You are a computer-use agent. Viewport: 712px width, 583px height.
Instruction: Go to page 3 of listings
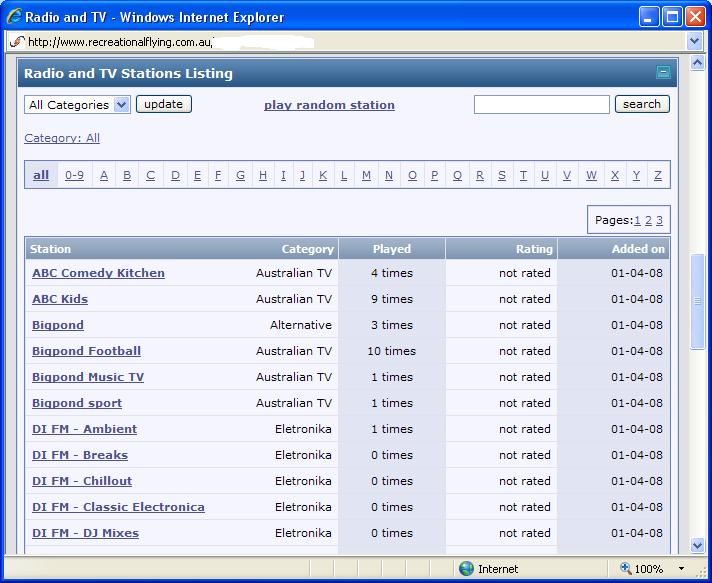(x=659, y=220)
